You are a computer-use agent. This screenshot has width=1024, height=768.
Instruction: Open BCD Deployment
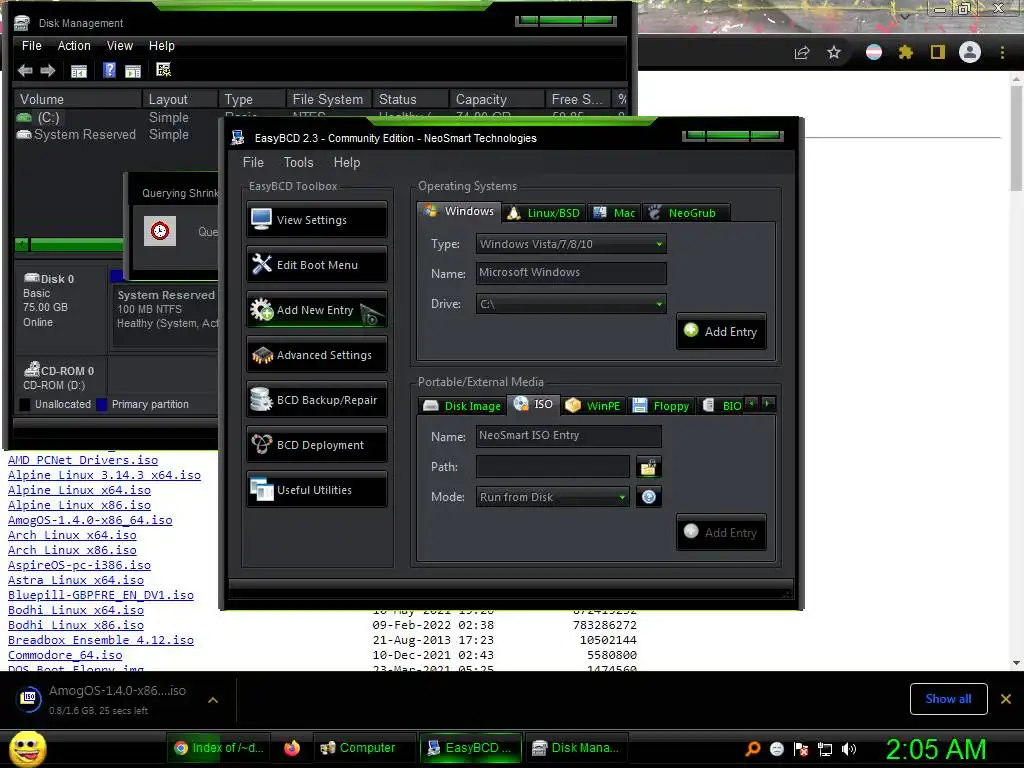pos(317,445)
